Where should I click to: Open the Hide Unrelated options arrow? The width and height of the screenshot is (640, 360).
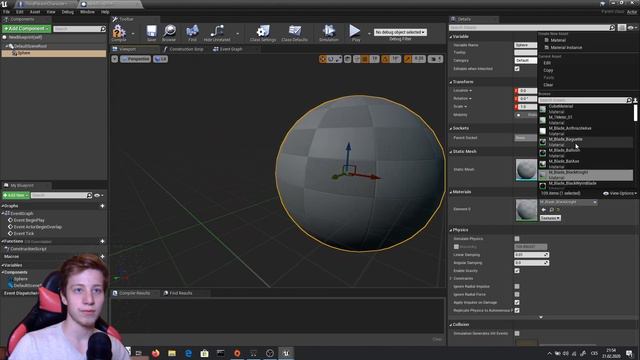coord(238,33)
